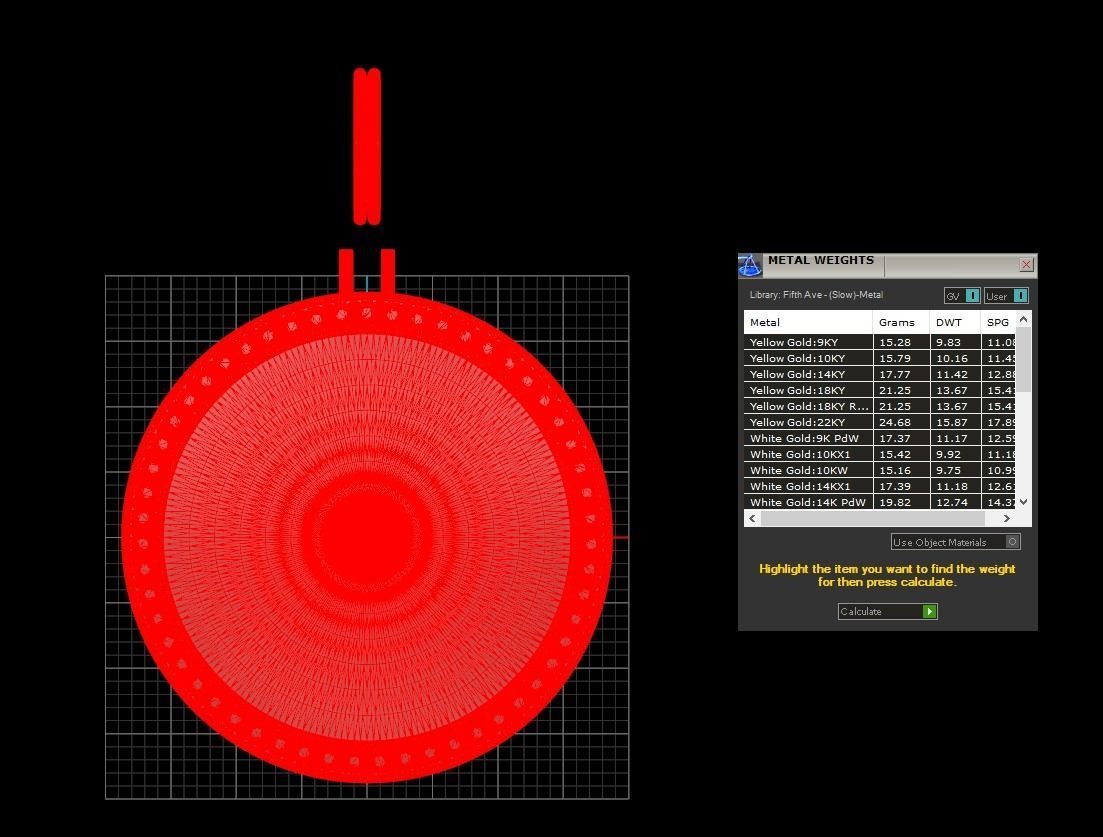
Task: Click the 15.16 grams cell
Action: (901, 470)
